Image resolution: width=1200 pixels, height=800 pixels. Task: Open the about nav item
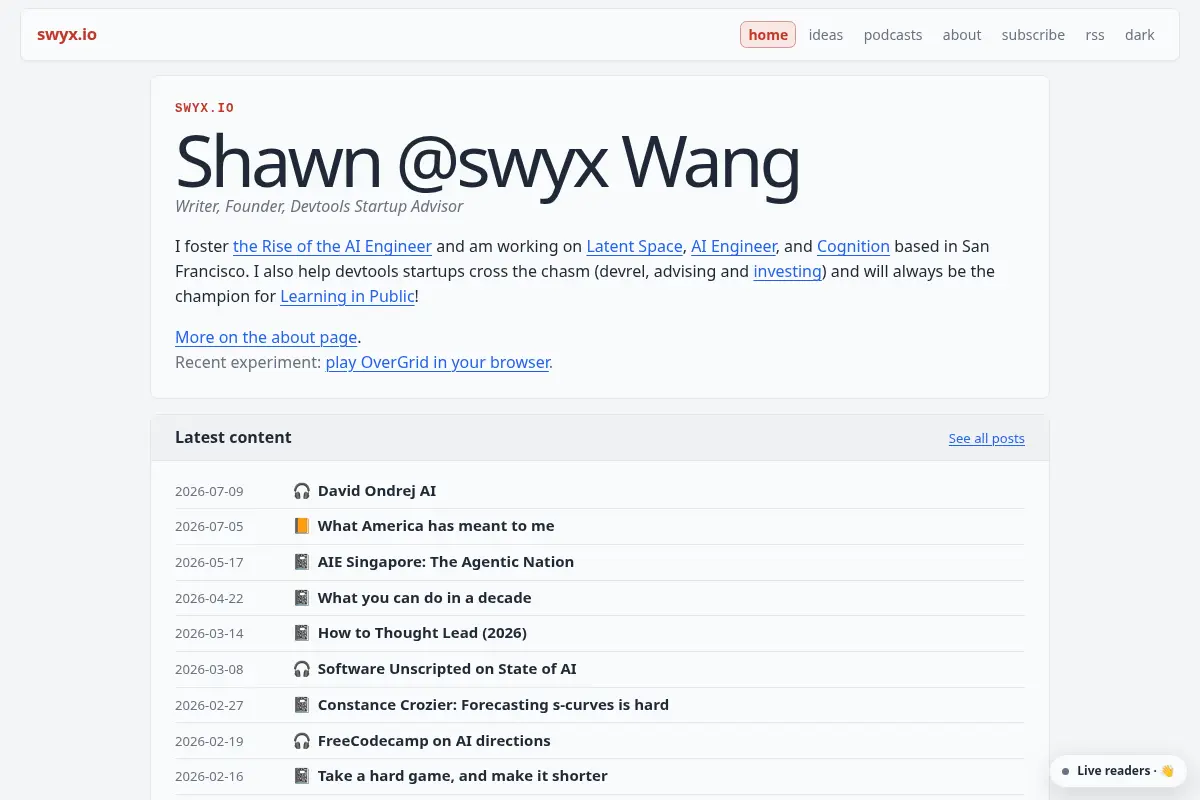point(962,35)
